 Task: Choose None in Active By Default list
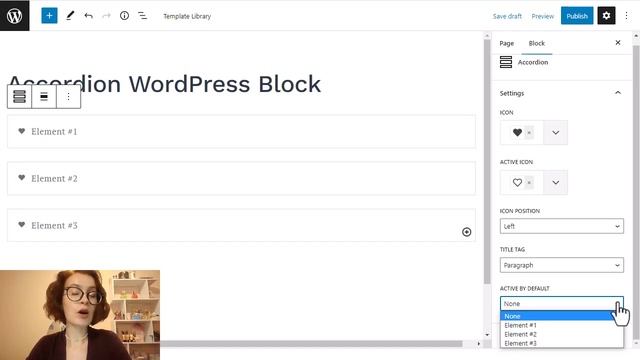[x=562, y=316]
